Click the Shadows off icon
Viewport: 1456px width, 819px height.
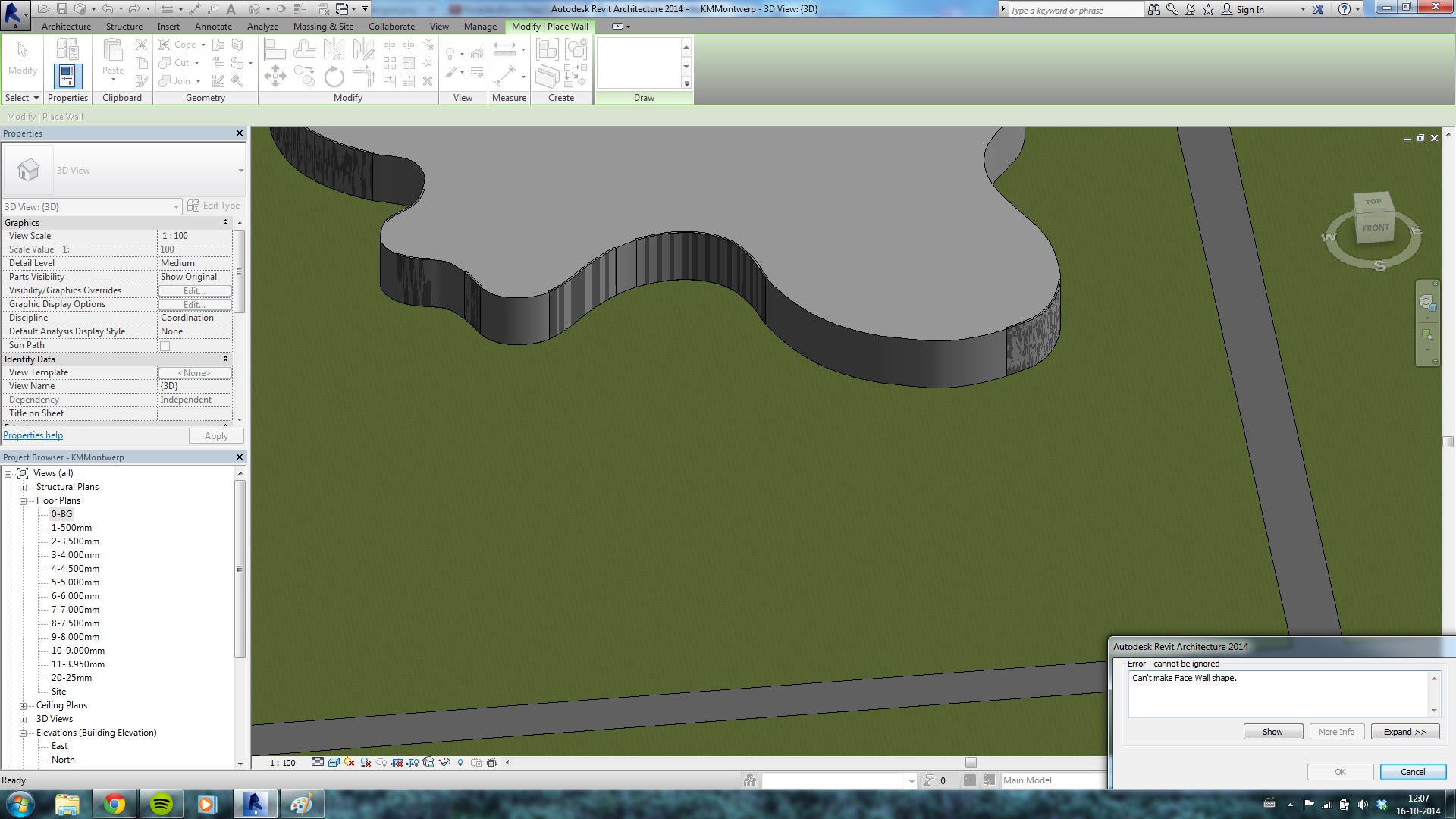pyautogui.click(x=366, y=762)
